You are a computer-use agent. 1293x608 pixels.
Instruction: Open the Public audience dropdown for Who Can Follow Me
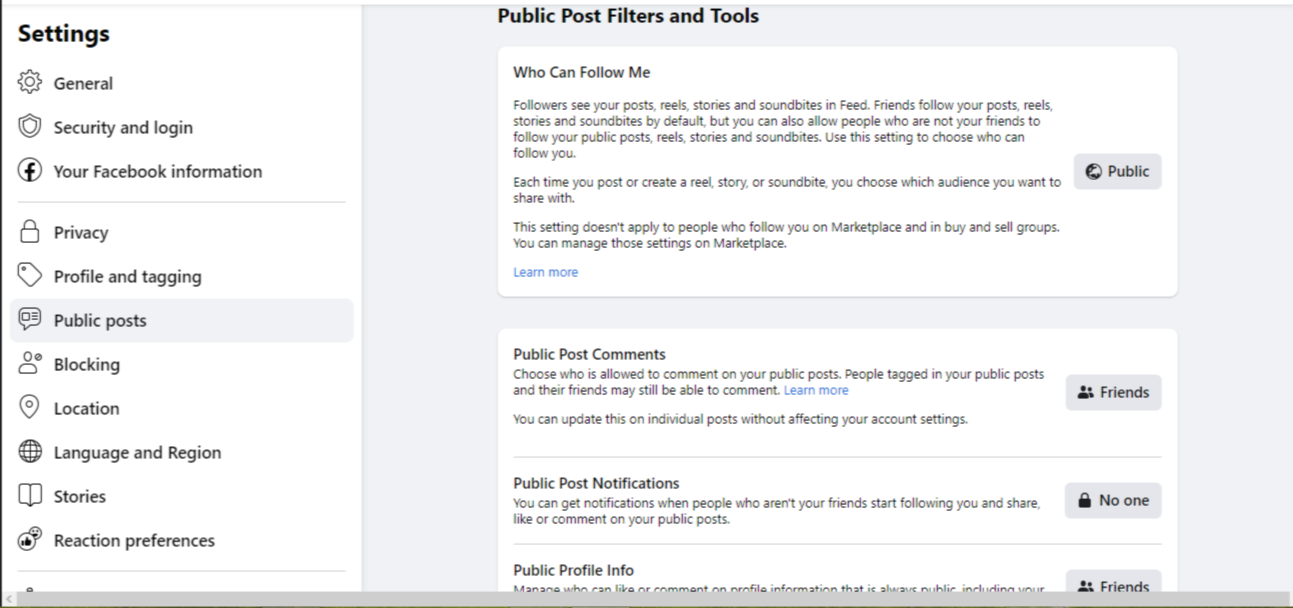point(1117,171)
